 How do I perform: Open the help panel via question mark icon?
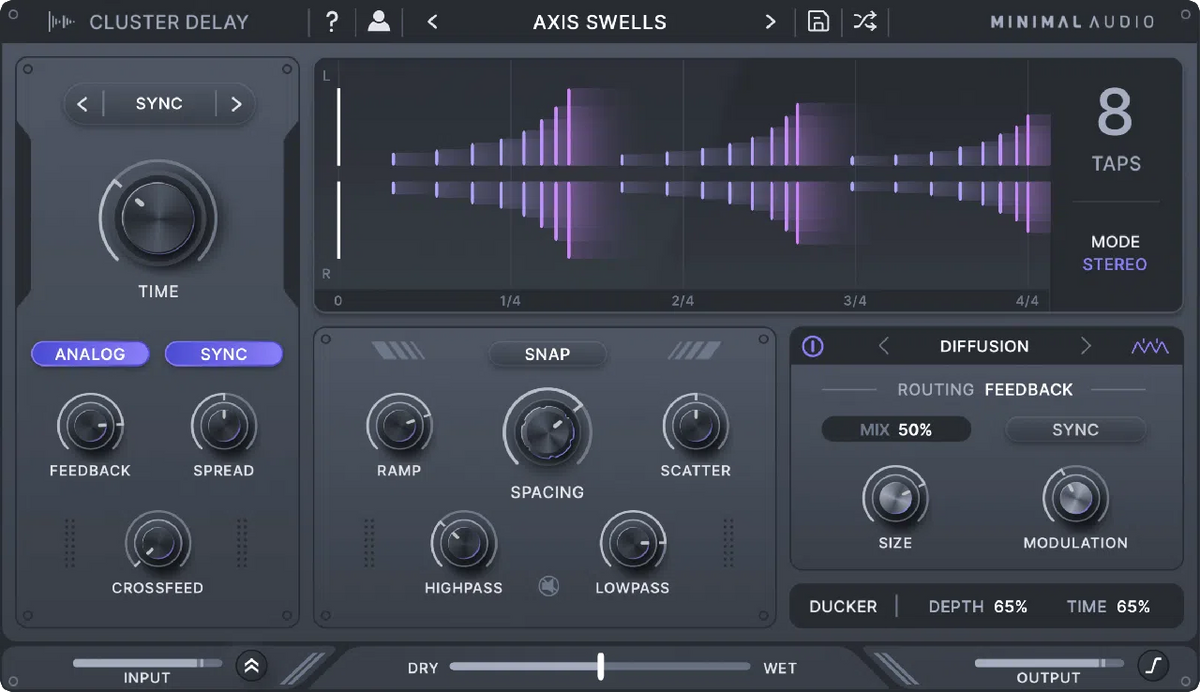(331, 21)
